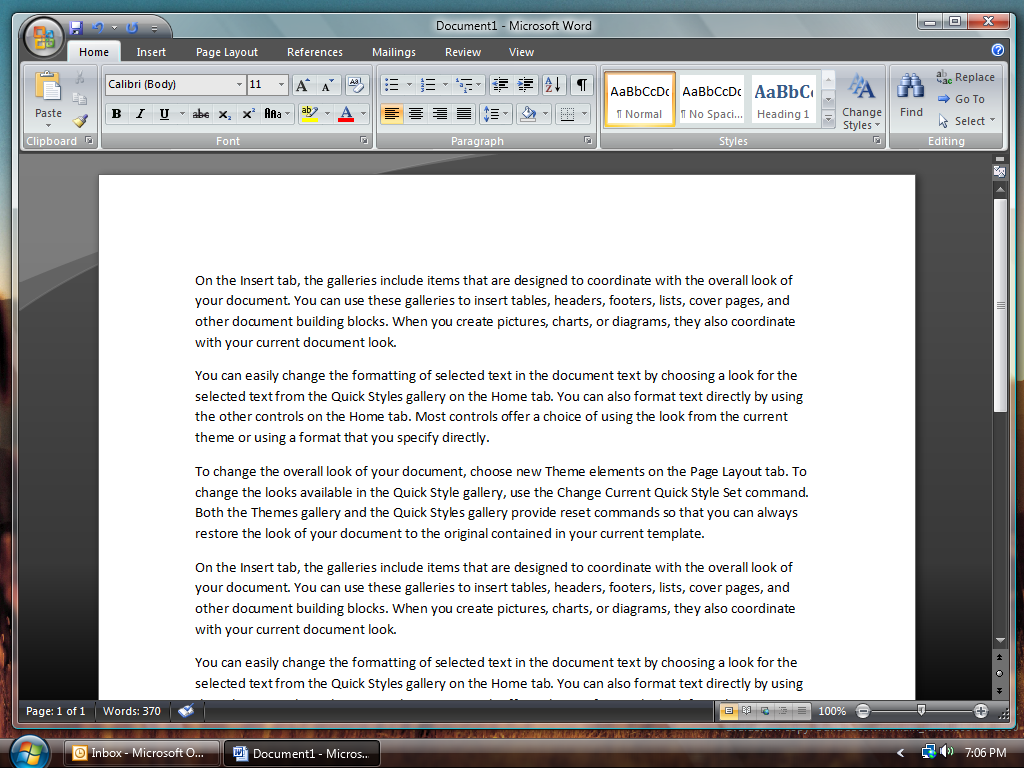
Task: Switch to Draft view
Action: point(801,711)
